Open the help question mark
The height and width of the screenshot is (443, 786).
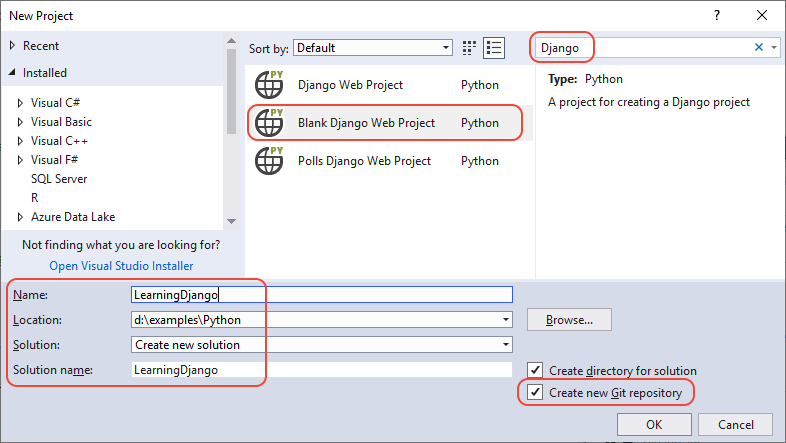click(716, 16)
